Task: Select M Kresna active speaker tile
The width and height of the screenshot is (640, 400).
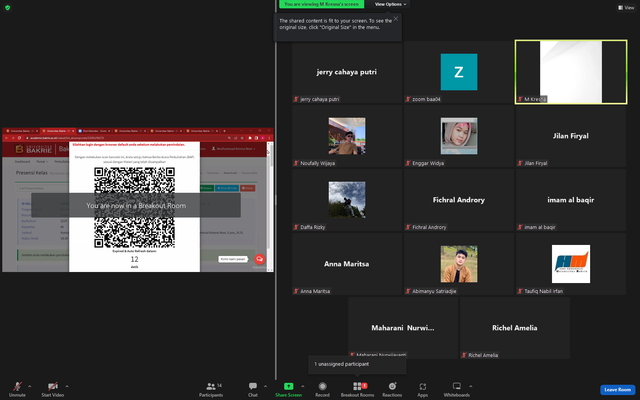Action: point(571,72)
